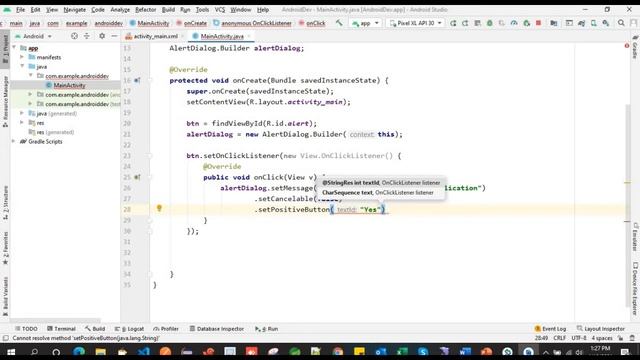Click the Select Opened File target icon
Image resolution: width=640 pixels, height=360 pixels.
coord(74,36)
